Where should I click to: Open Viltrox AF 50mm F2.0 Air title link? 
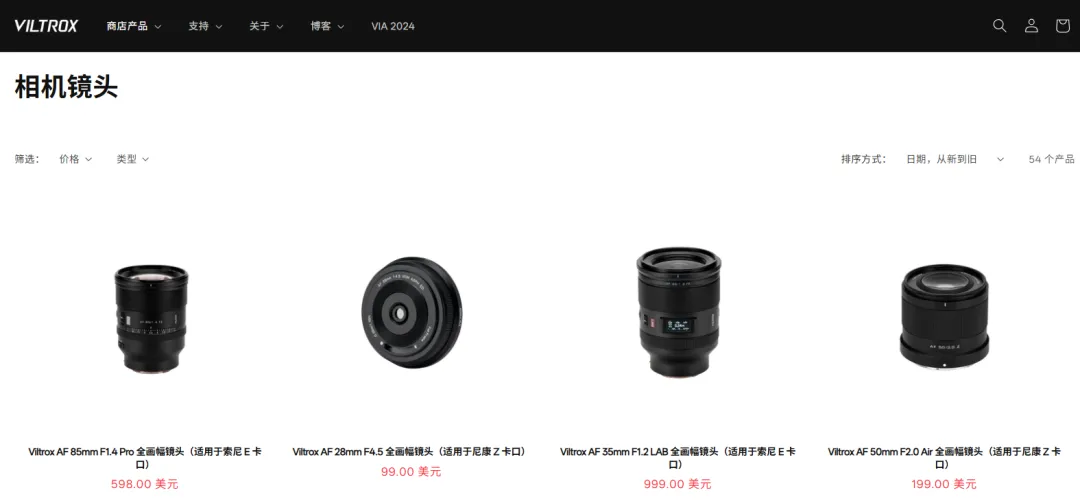[x=944, y=458]
